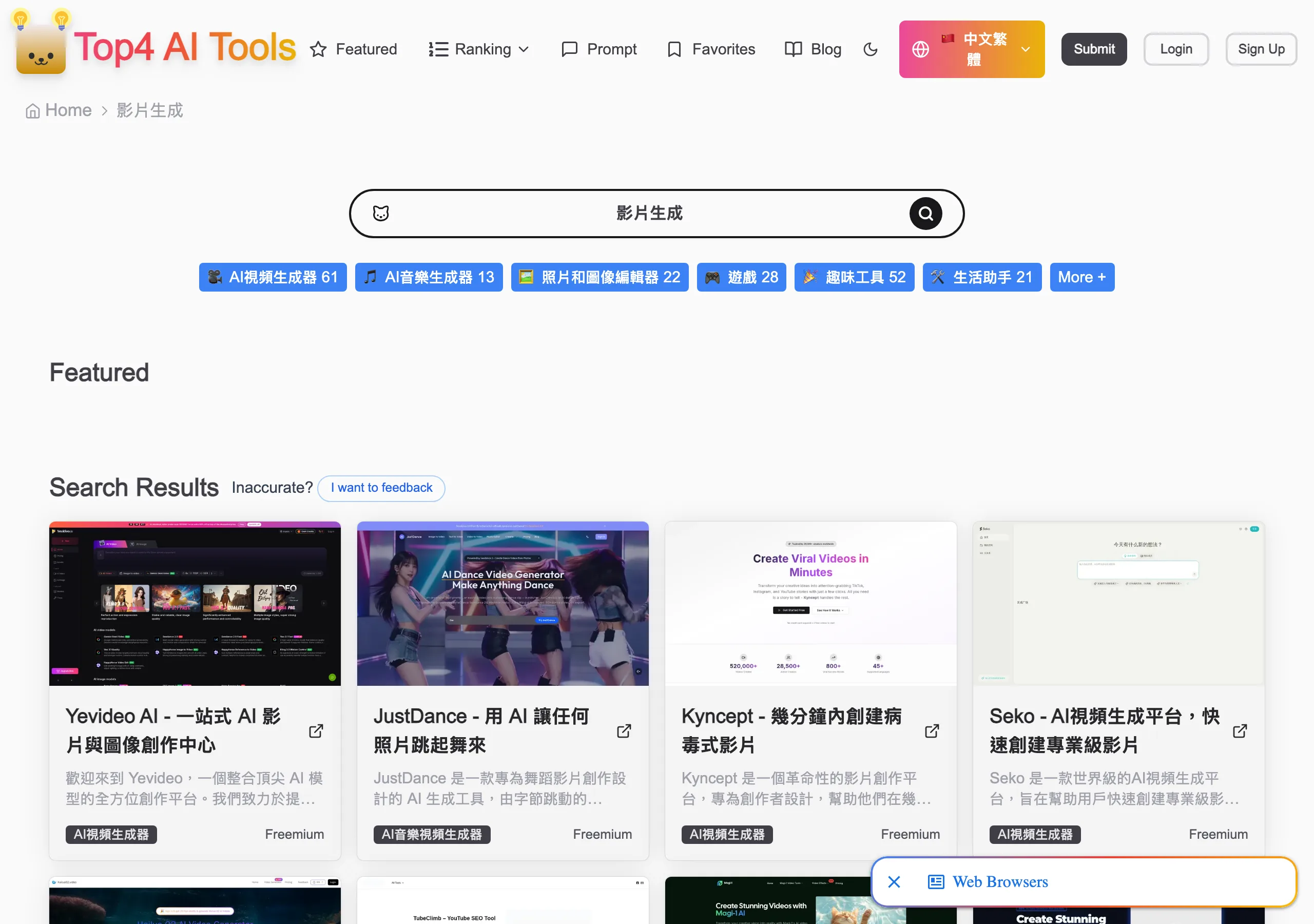Select the AI視頻生成器 61 category tag

click(x=273, y=277)
